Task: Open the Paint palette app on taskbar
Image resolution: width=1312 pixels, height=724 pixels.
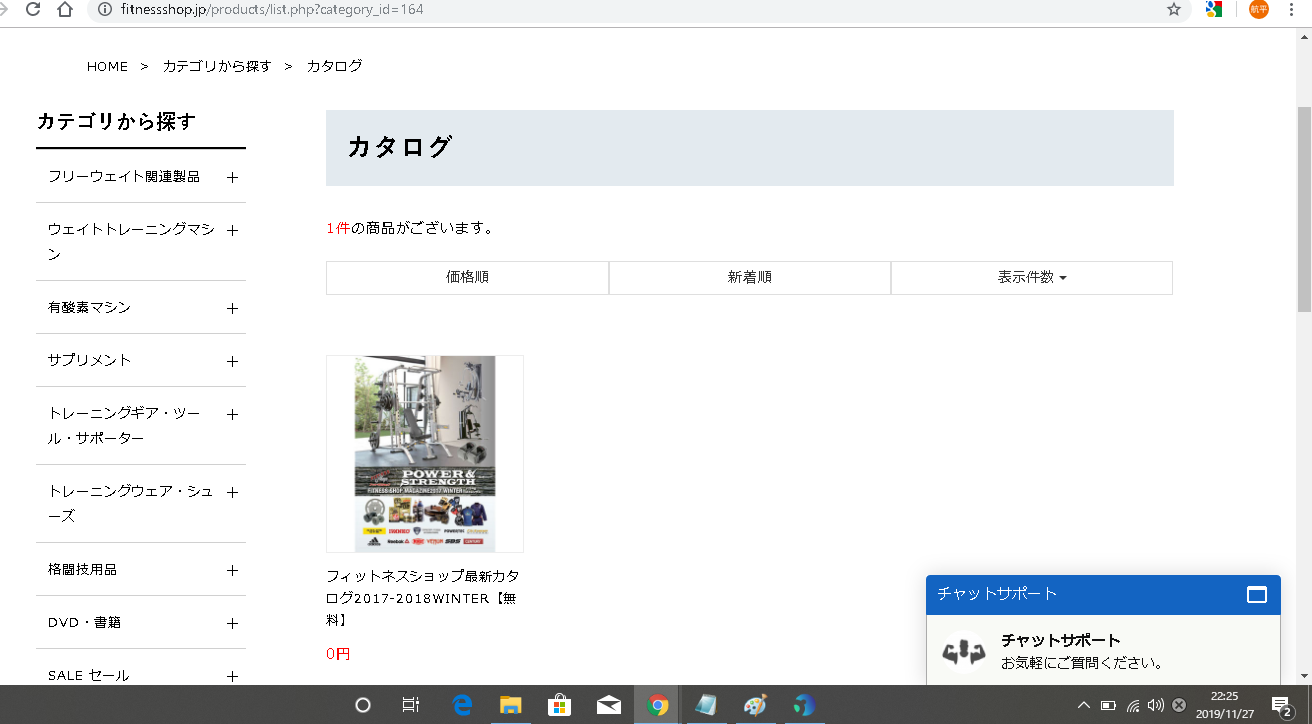Action: coord(755,705)
